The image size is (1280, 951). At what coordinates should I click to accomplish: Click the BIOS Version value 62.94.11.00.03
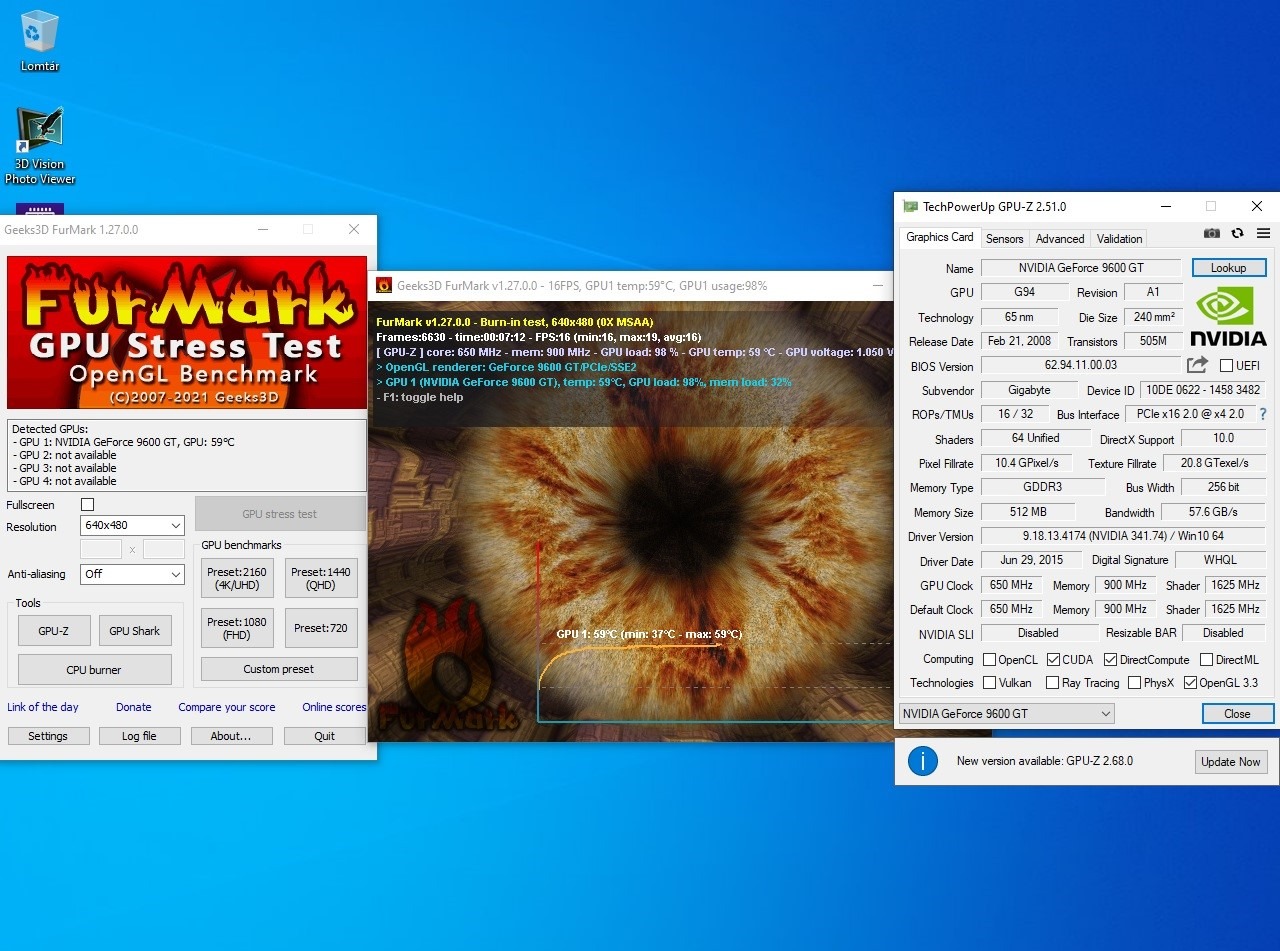click(x=1081, y=366)
